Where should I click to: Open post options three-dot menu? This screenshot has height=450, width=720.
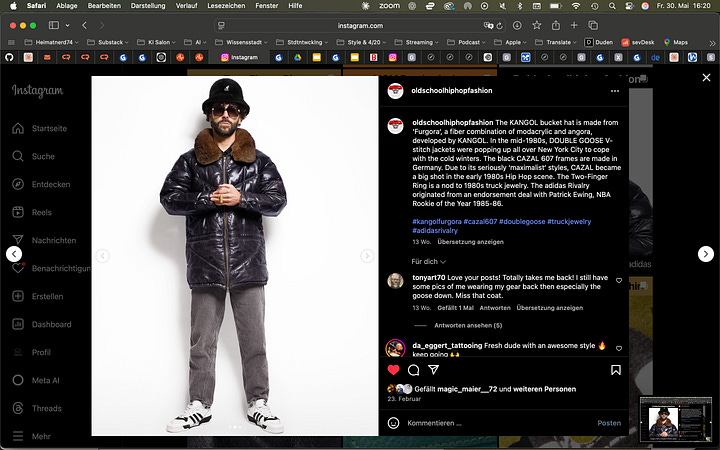pos(615,91)
